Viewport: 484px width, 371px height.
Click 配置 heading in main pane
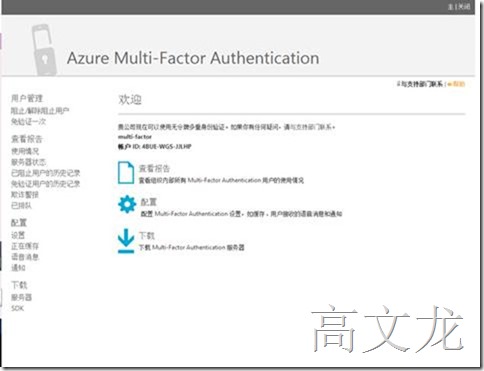coord(149,202)
